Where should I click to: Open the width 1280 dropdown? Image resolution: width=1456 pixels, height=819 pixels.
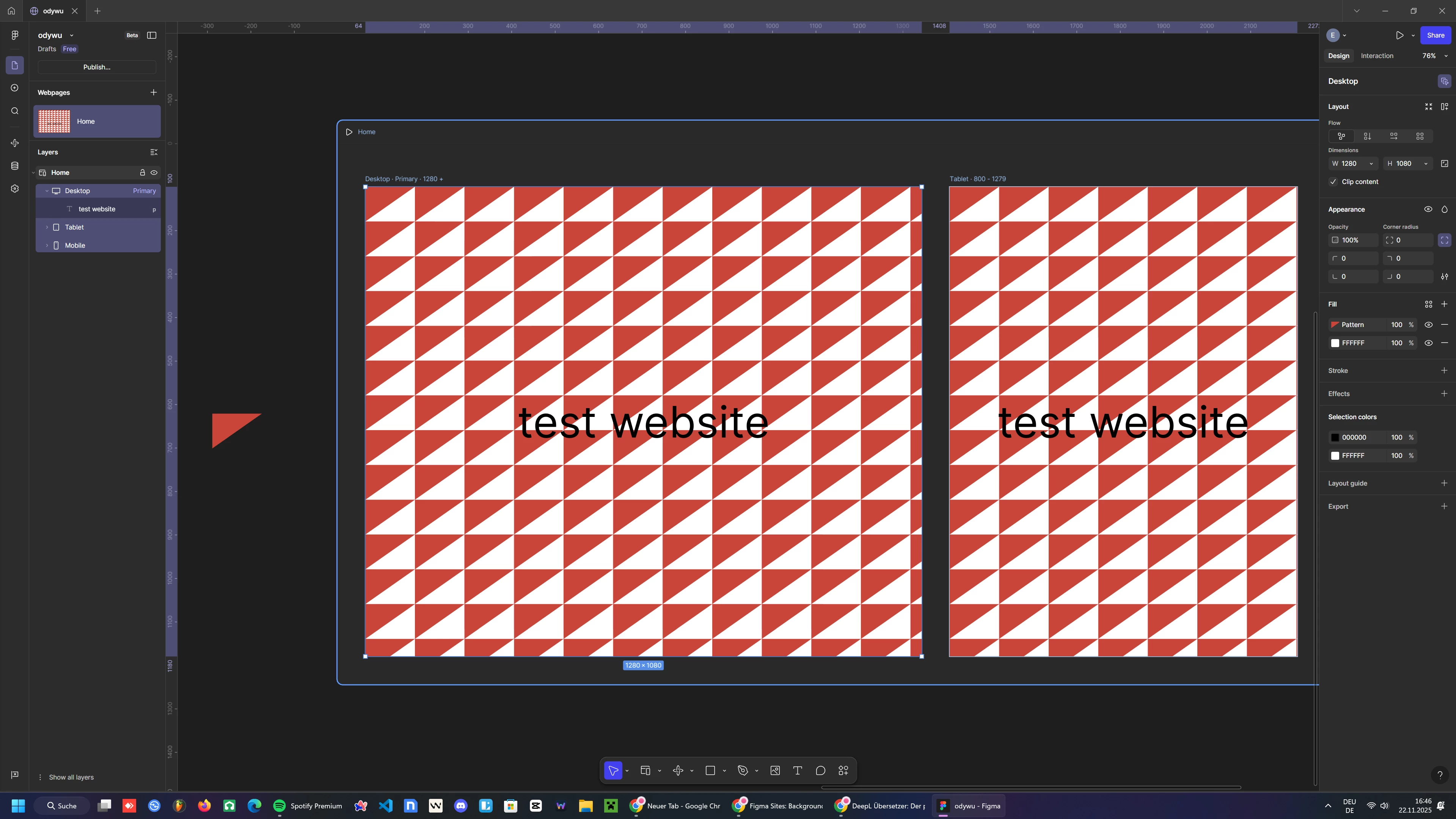point(1371,163)
